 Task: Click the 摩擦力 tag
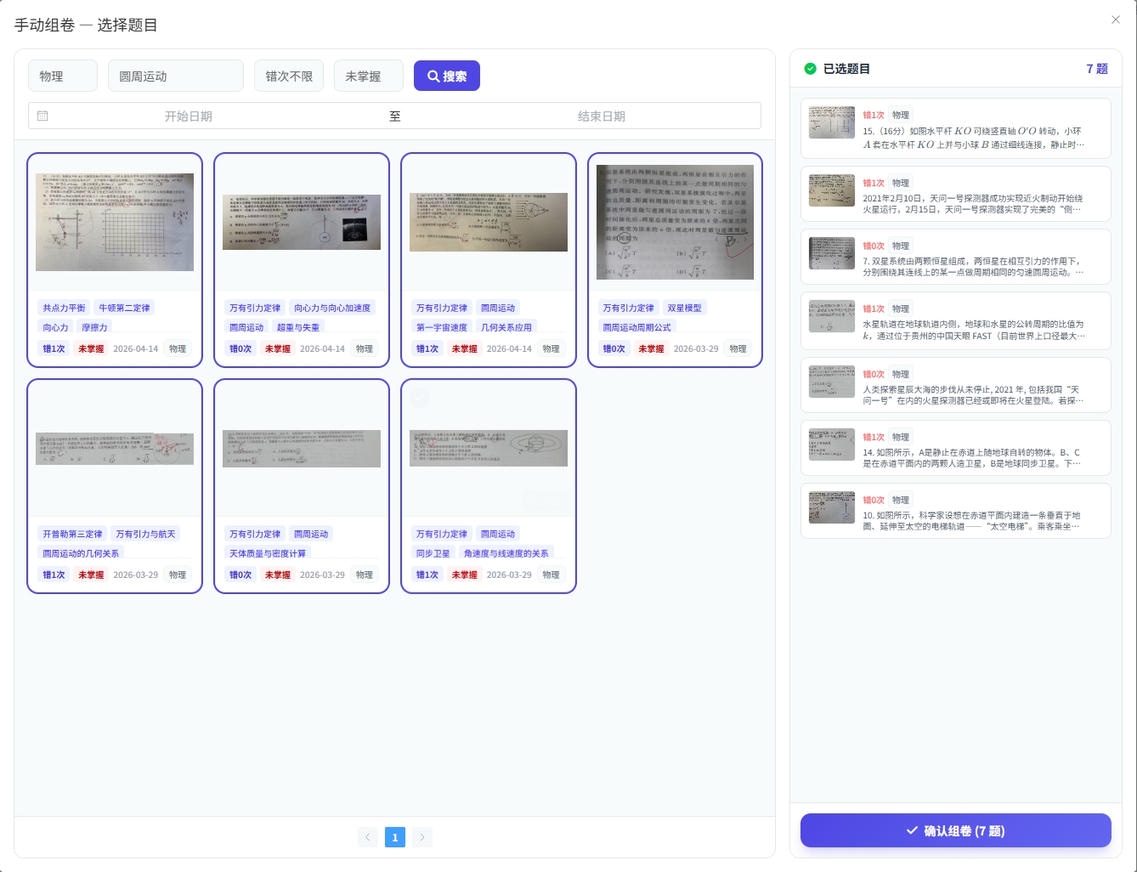point(94,328)
